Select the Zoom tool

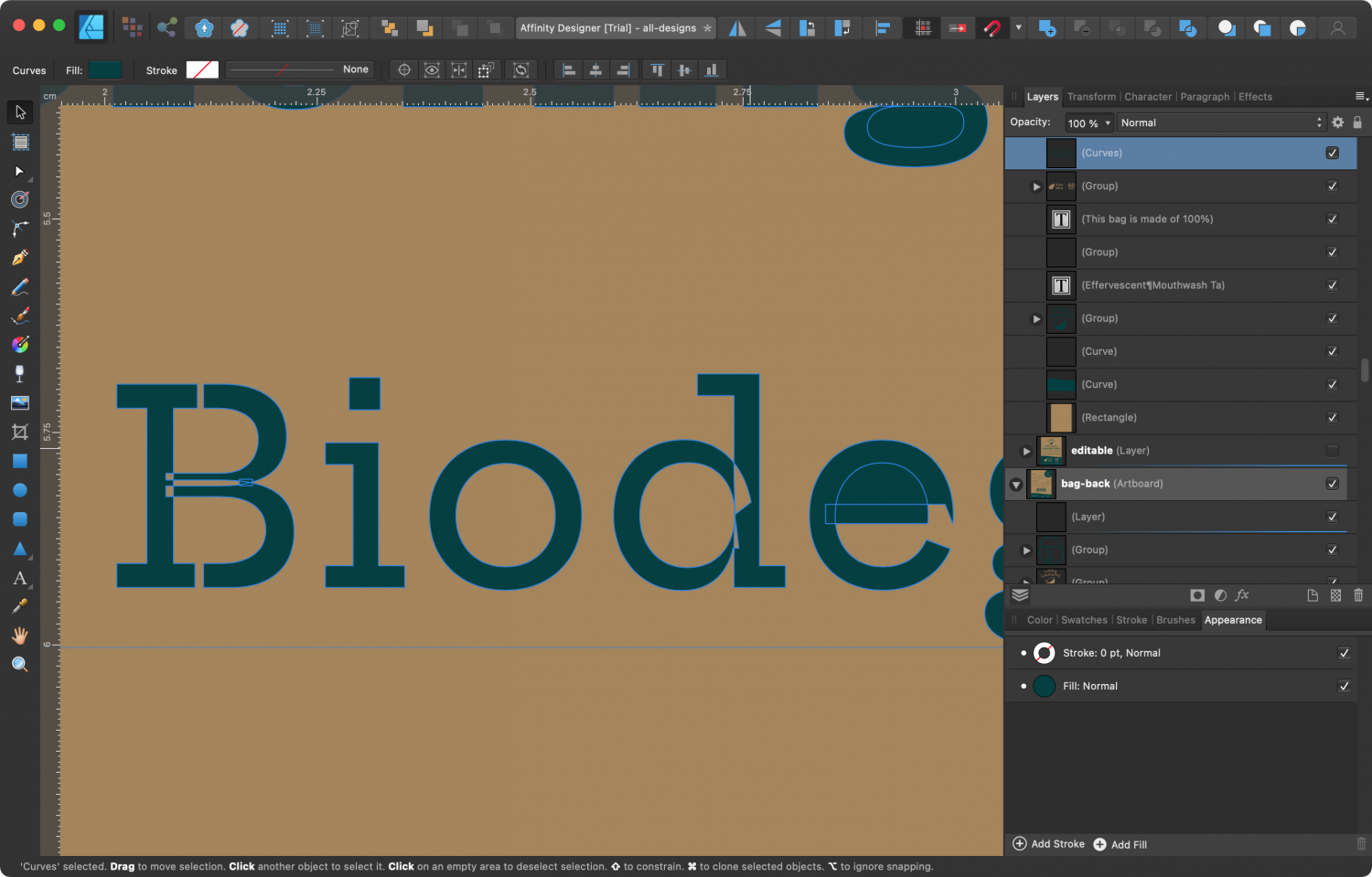pyautogui.click(x=19, y=664)
